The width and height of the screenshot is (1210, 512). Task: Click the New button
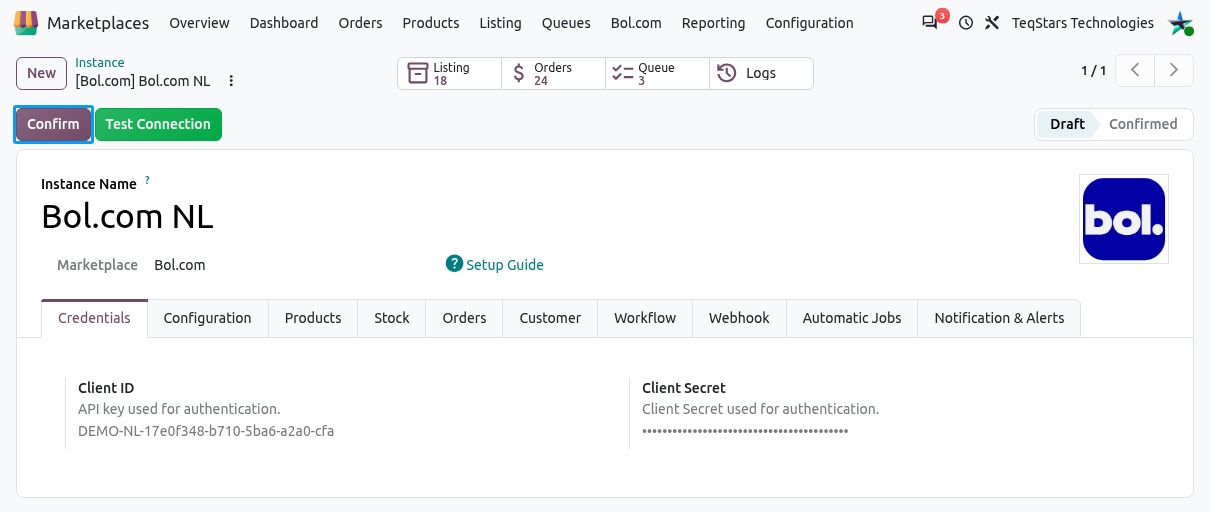[x=41, y=73]
